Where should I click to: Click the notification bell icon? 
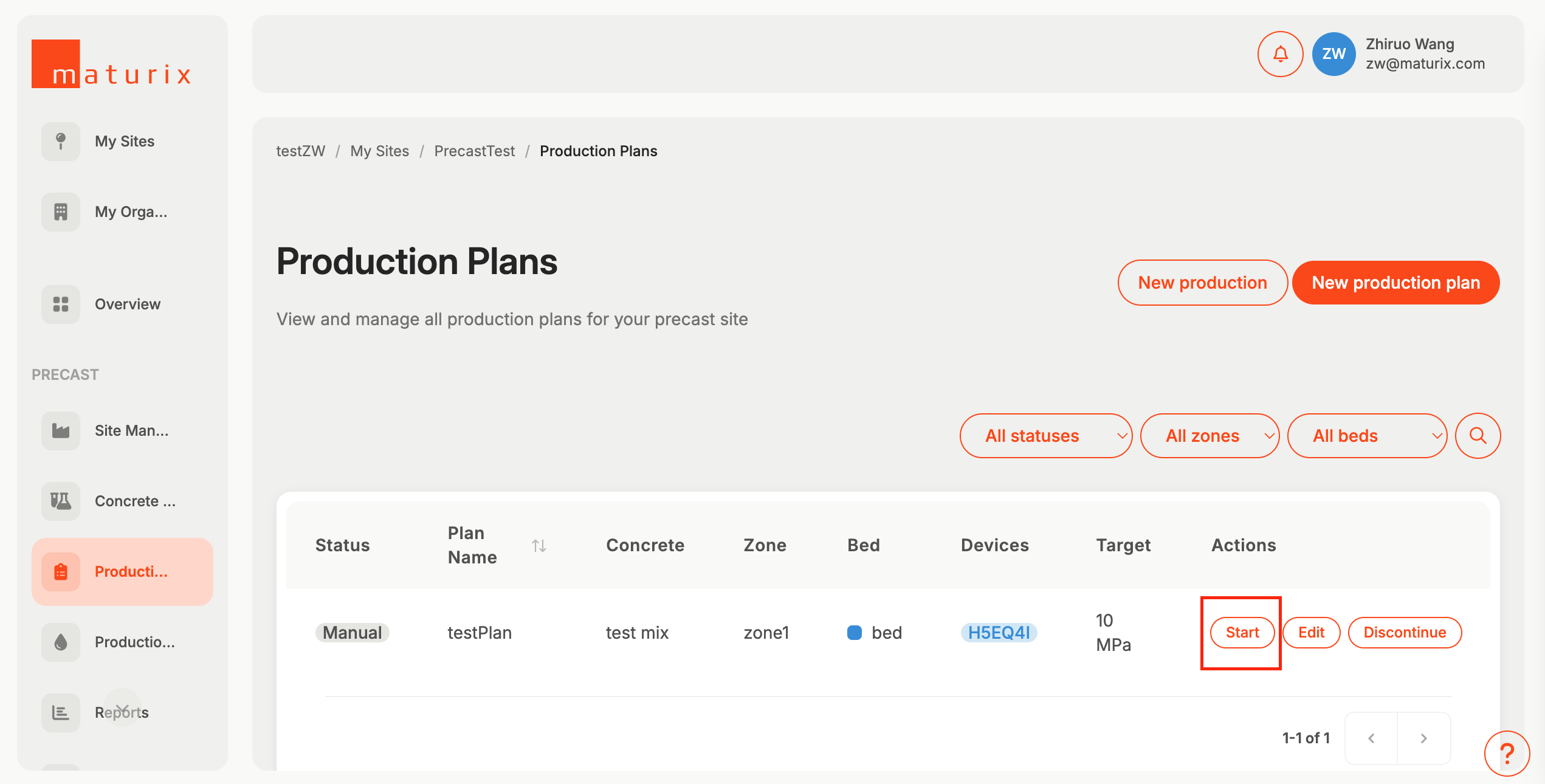[x=1280, y=54]
